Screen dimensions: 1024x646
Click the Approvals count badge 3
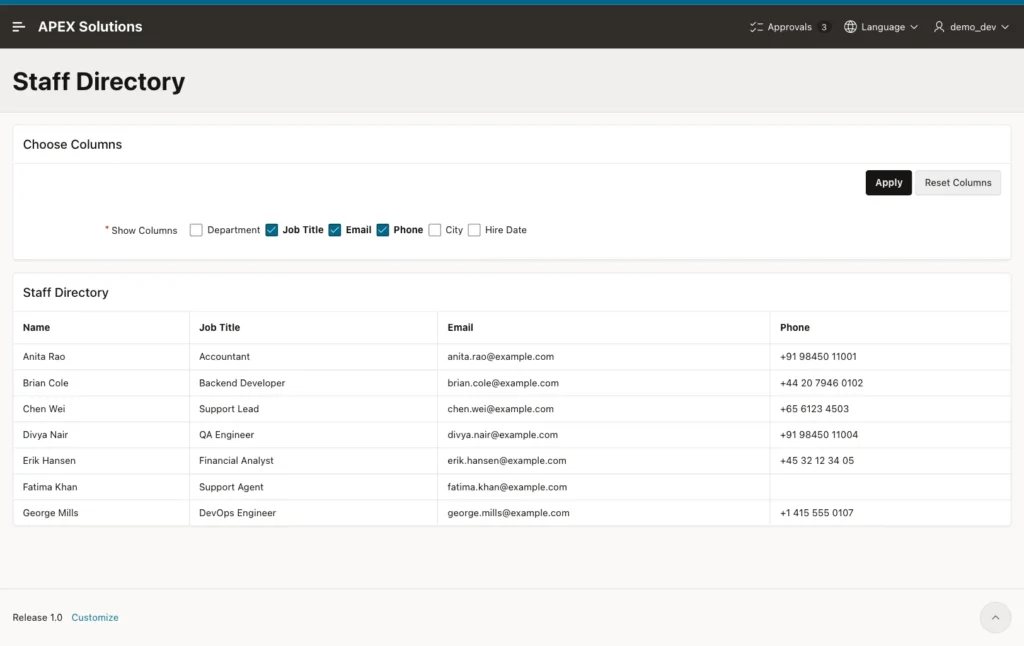824,27
